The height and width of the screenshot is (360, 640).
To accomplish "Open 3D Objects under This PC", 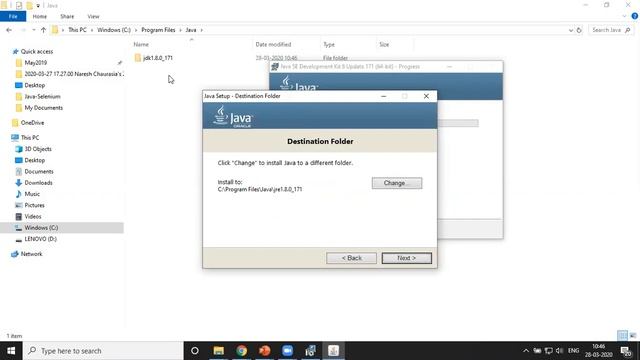I will click(38, 149).
